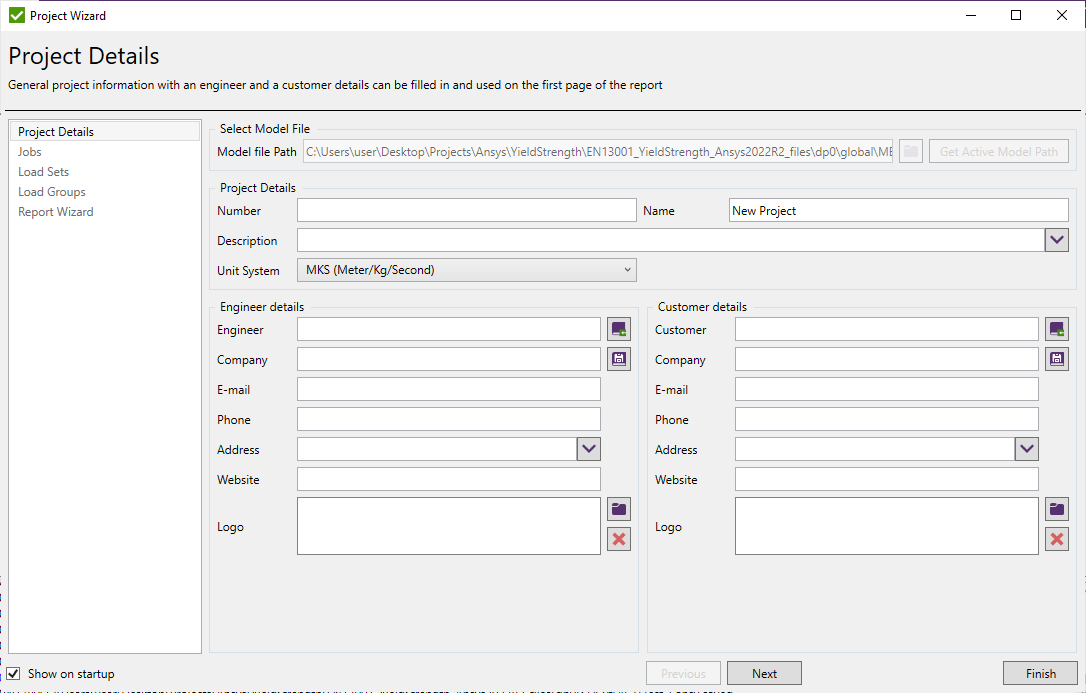Screen dimensions: 1086x693
Task: Open the Unit System dropdown
Action: (x=466, y=270)
